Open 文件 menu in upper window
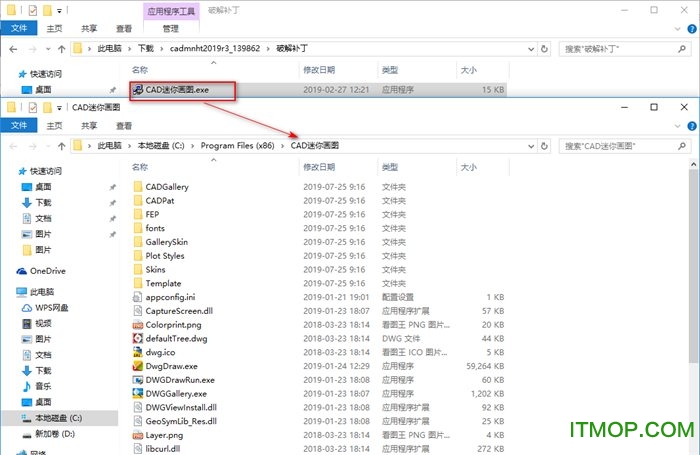 pyautogui.click(x=19, y=28)
